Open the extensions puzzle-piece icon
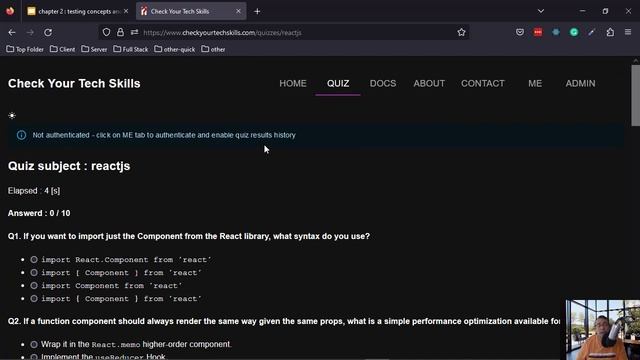 click(610, 32)
